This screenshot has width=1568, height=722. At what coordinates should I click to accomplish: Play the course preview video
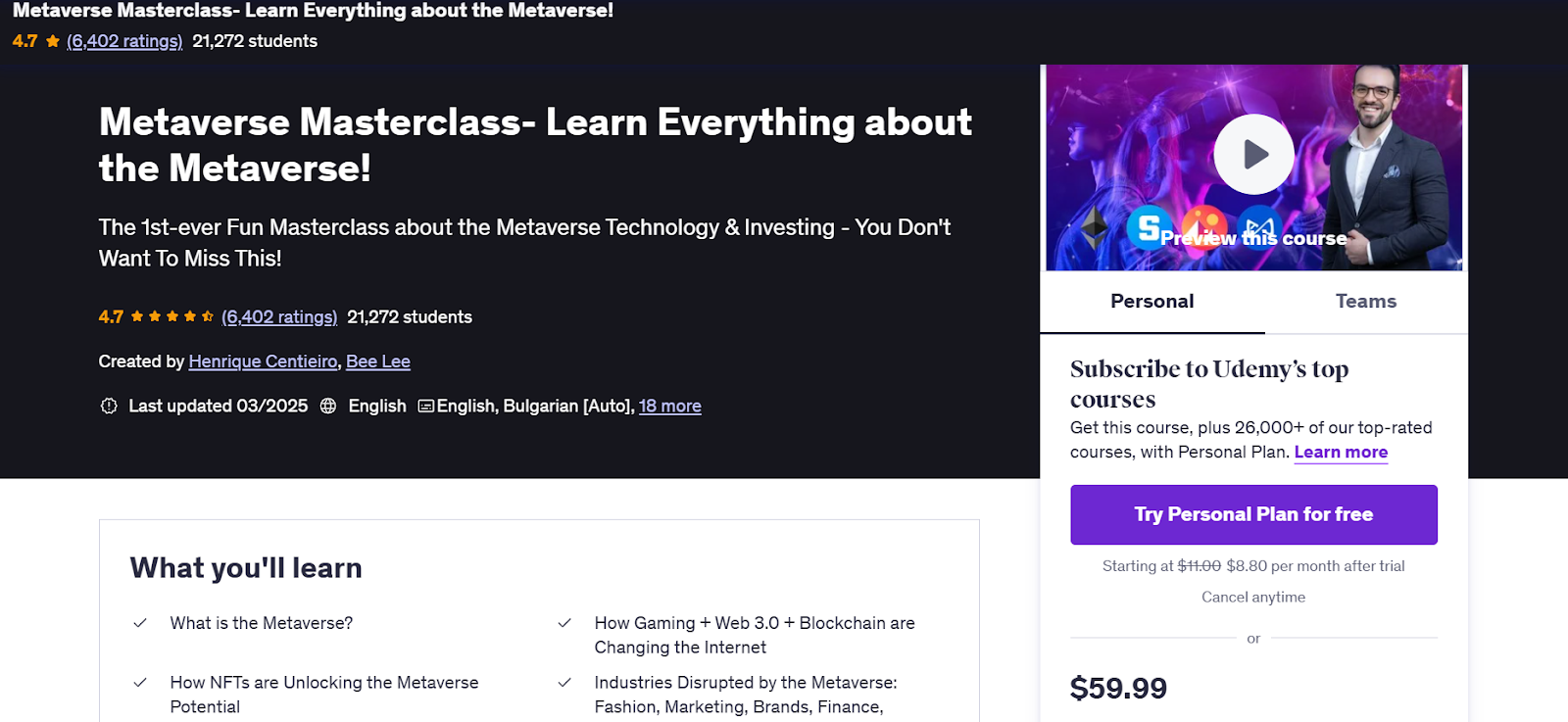[1253, 155]
